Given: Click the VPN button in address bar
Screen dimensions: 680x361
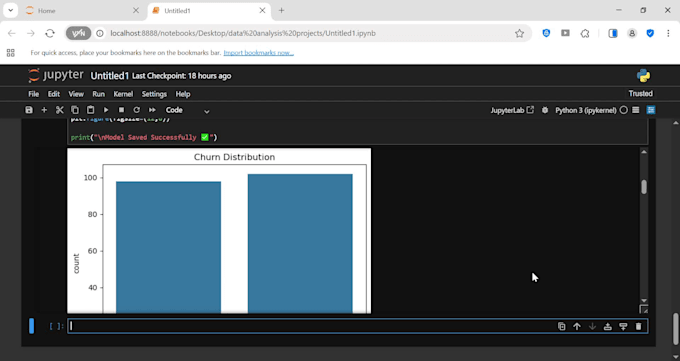Looking at the screenshot, I should (78, 33).
